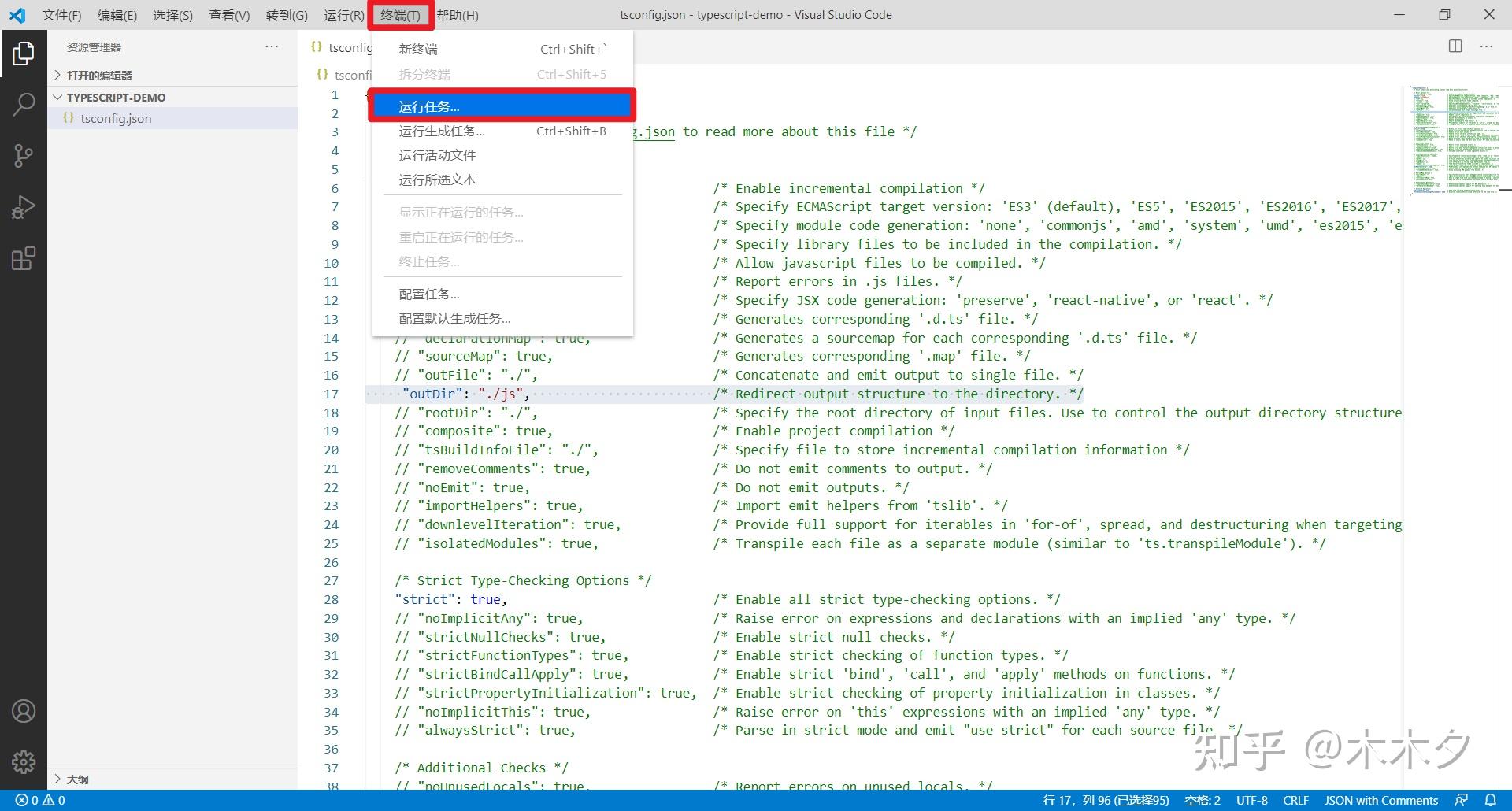1512x811 pixels.
Task: Click line number 17 in gutter
Action: click(x=331, y=394)
